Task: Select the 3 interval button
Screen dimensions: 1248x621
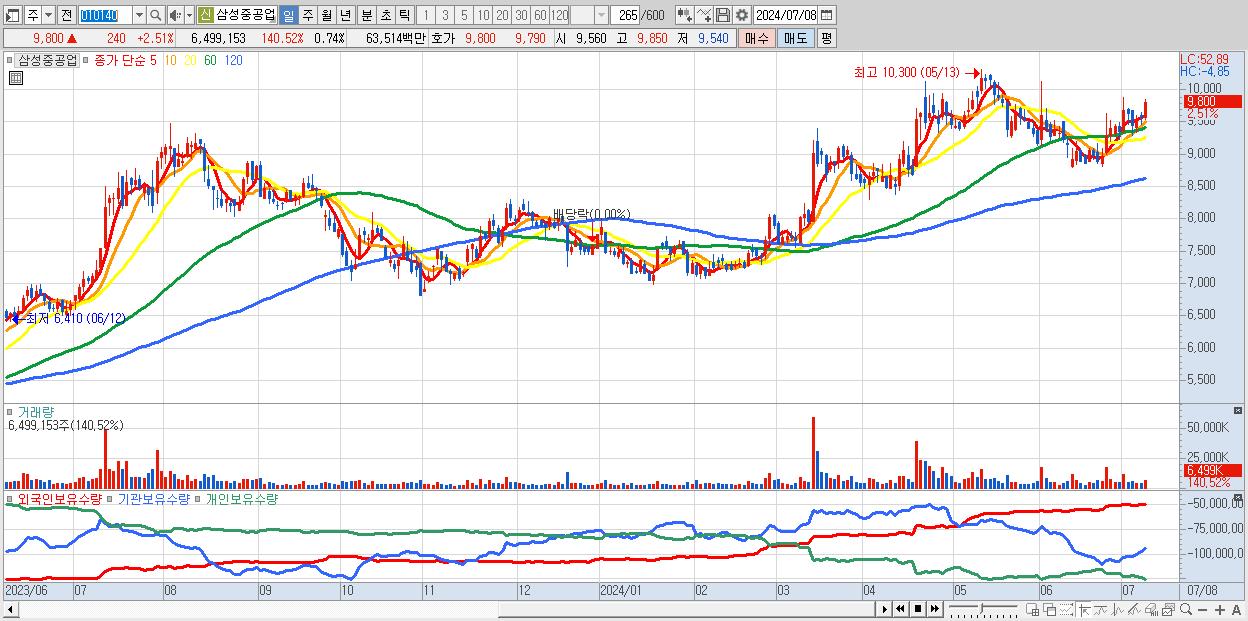Action: tap(445, 15)
